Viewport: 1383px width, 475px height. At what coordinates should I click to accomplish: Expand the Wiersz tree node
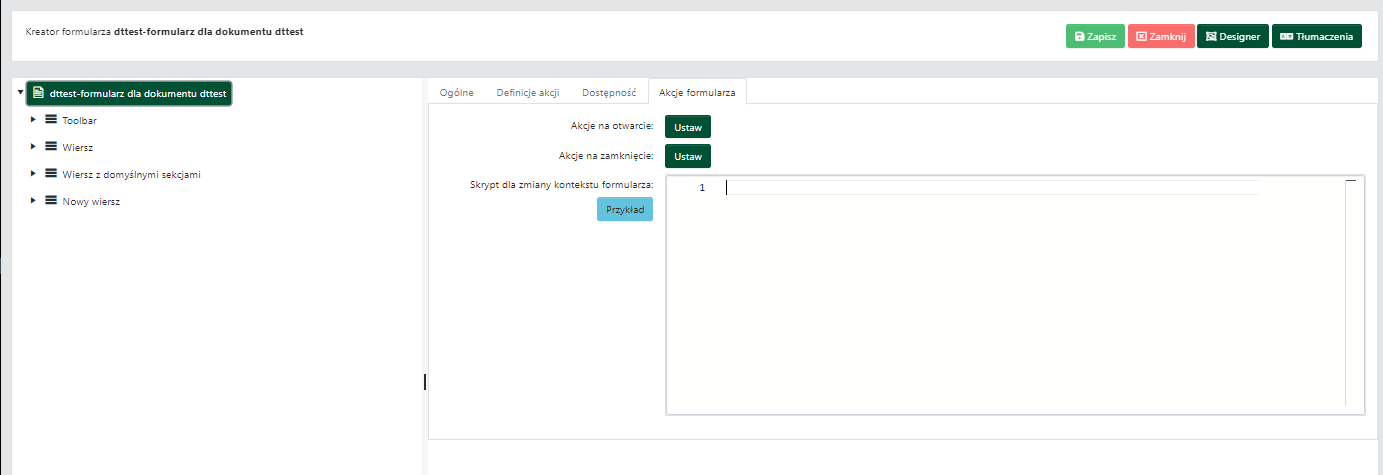point(33,147)
